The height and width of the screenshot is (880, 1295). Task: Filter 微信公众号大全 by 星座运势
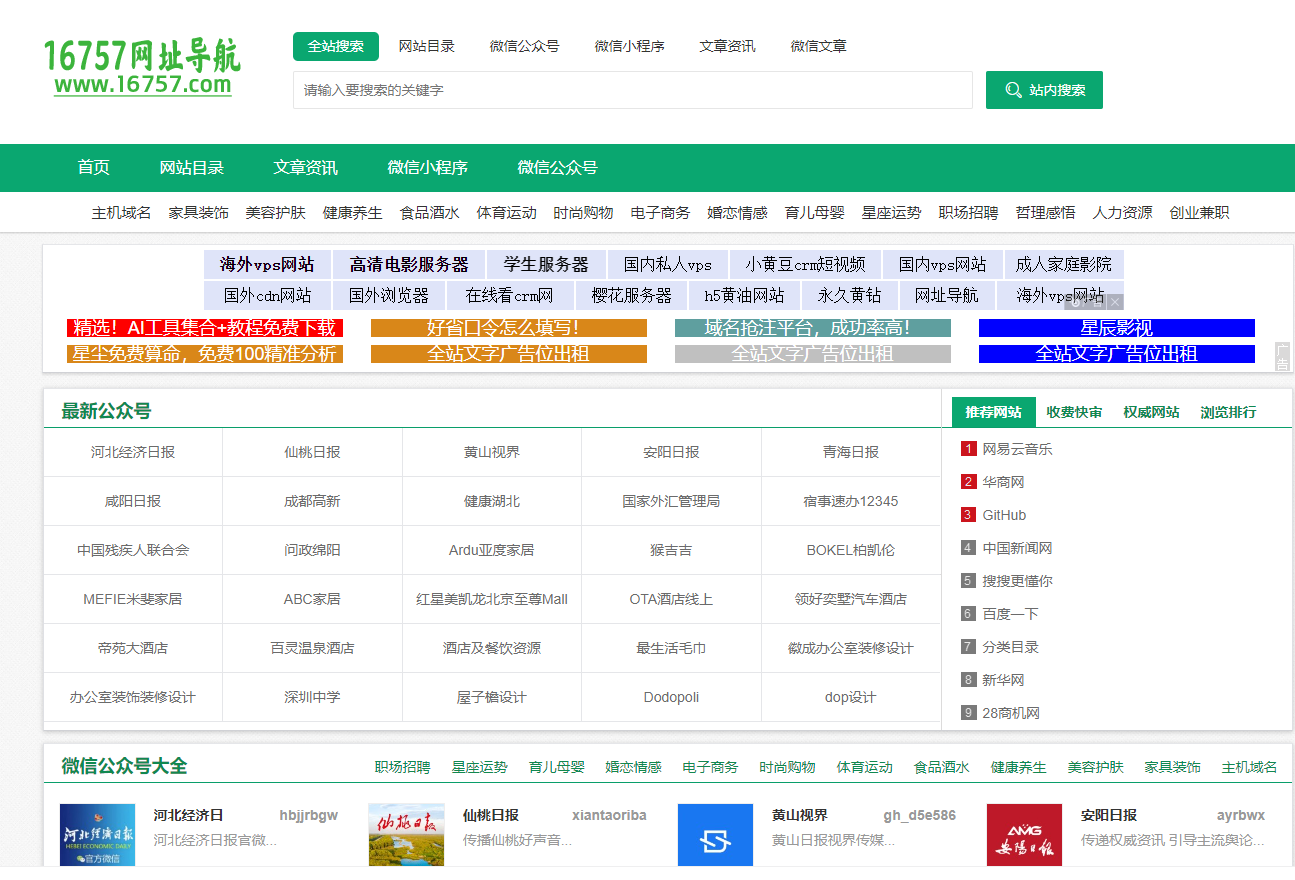click(480, 767)
